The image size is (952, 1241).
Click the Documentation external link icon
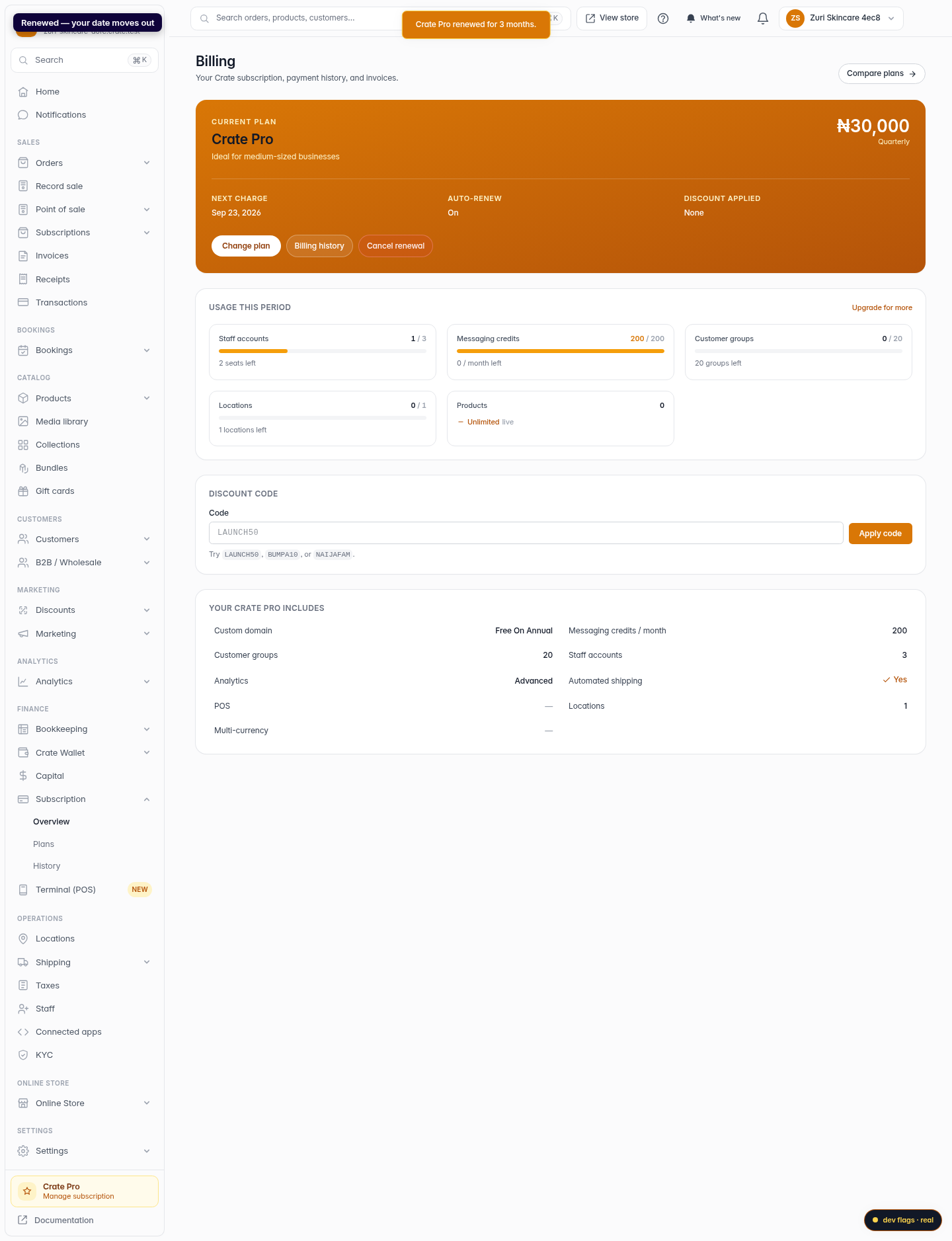click(22, 1221)
